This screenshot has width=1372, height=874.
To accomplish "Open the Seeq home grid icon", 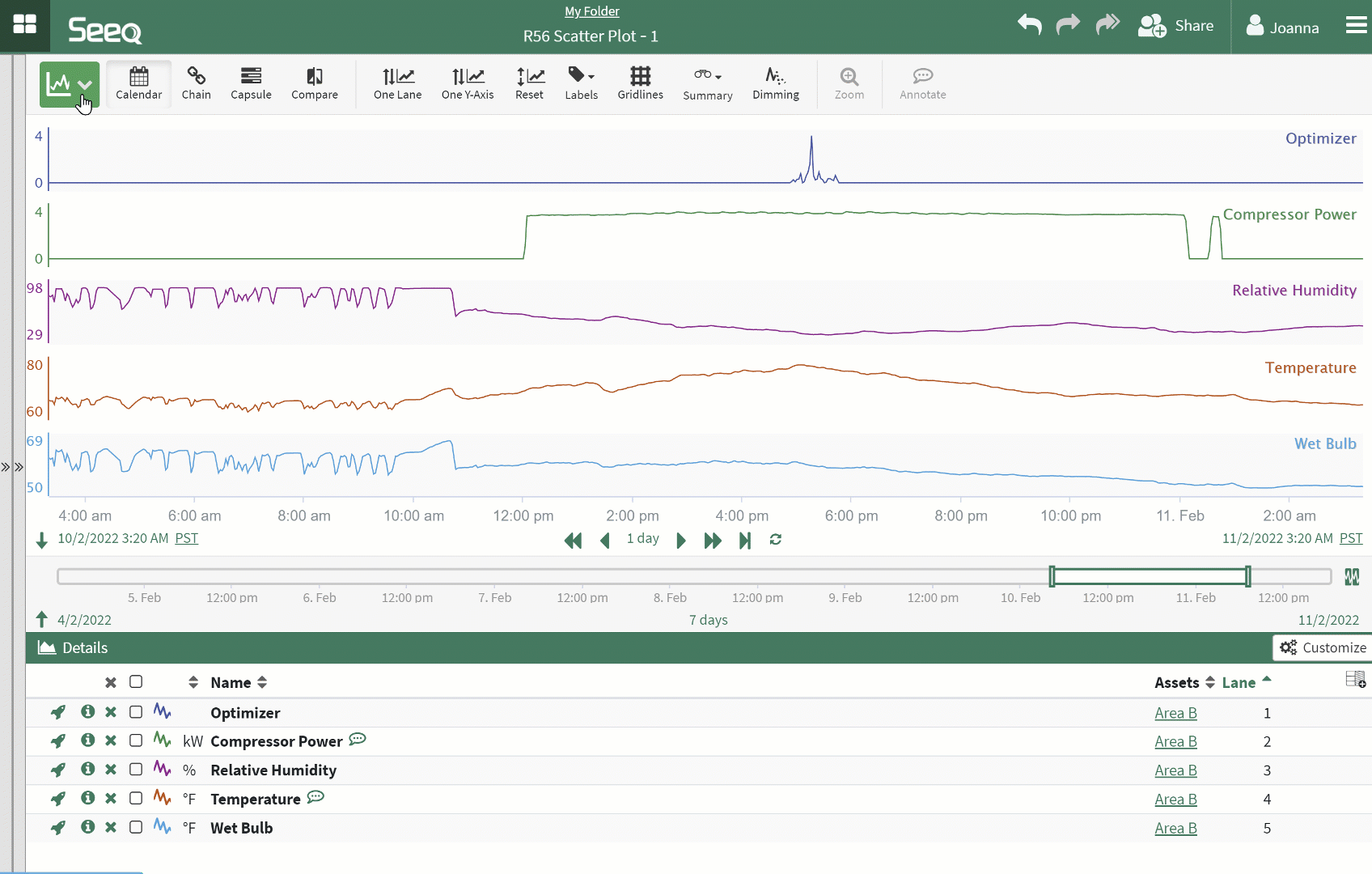I will pos(24,25).
